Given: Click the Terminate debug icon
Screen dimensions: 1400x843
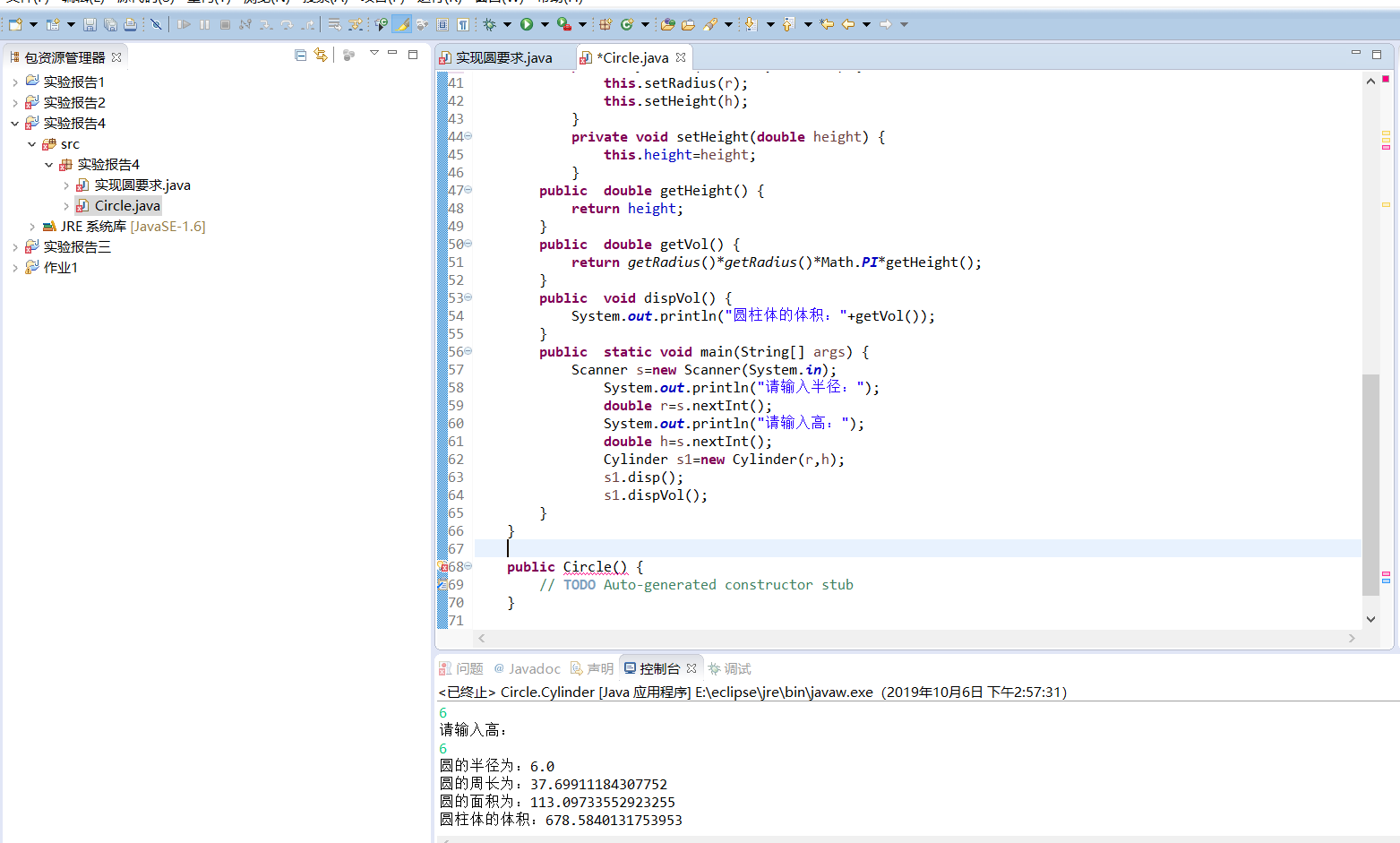Looking at the screenshot, I should pos(225,24).
